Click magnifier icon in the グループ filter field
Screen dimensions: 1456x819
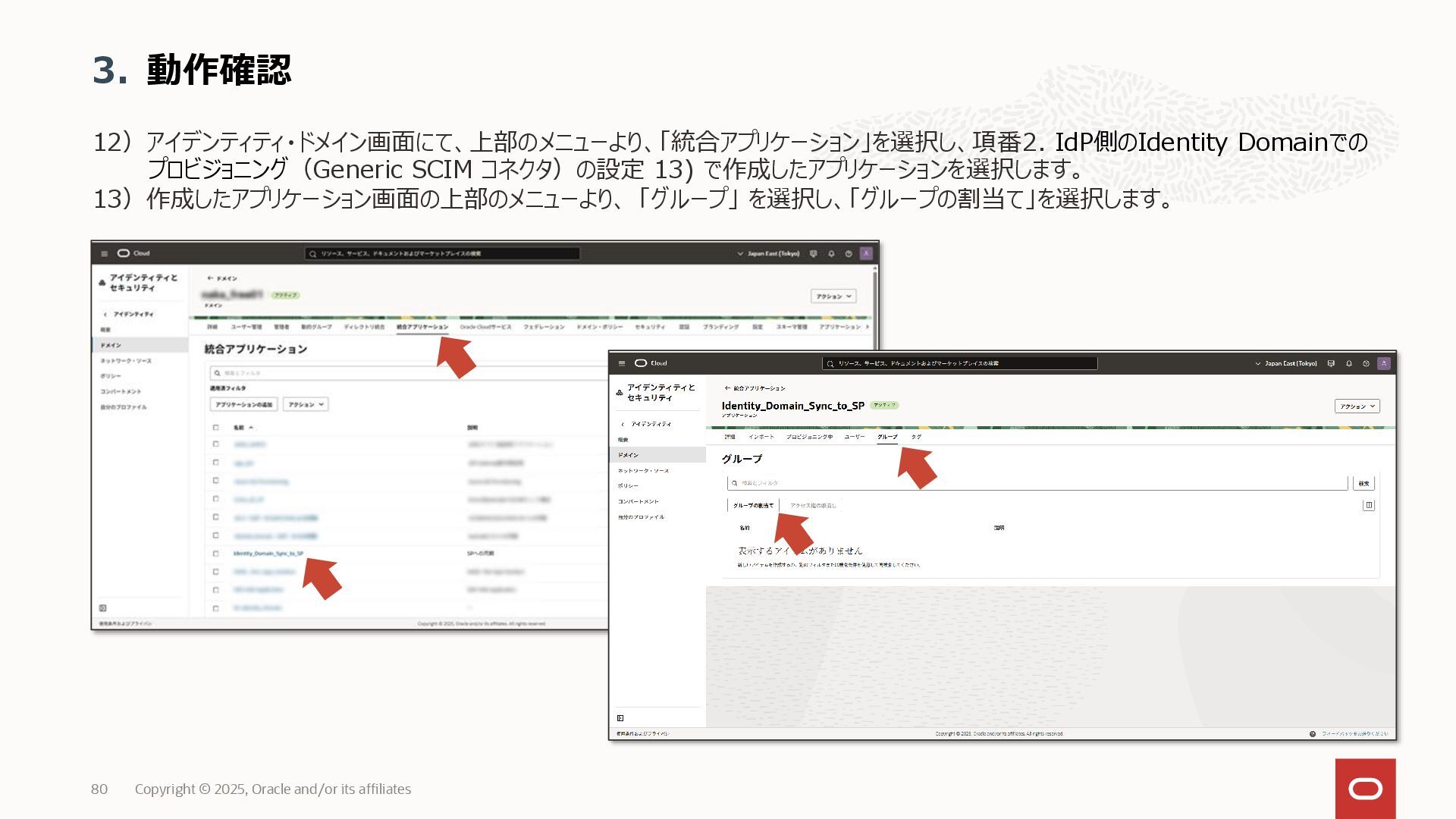coord(735,483)
